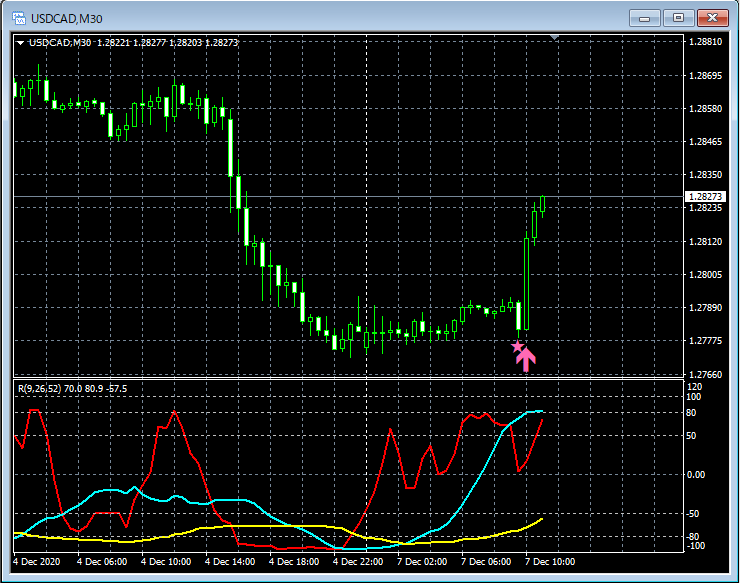Click the last green candle at chart top

[x=542, y=204]
